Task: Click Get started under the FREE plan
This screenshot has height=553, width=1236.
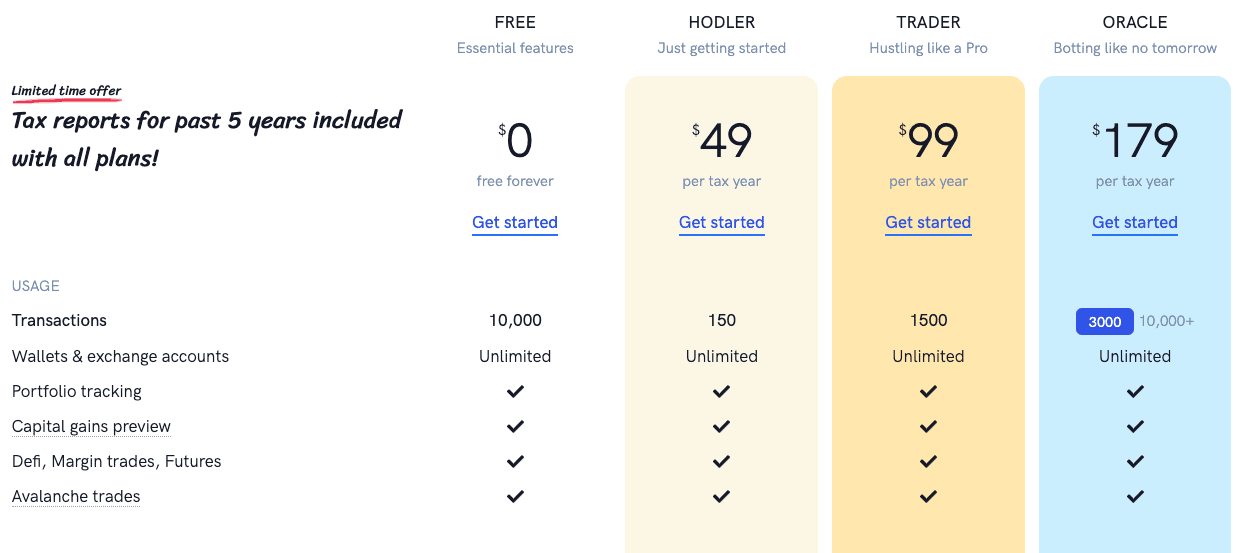Action: 515,222
